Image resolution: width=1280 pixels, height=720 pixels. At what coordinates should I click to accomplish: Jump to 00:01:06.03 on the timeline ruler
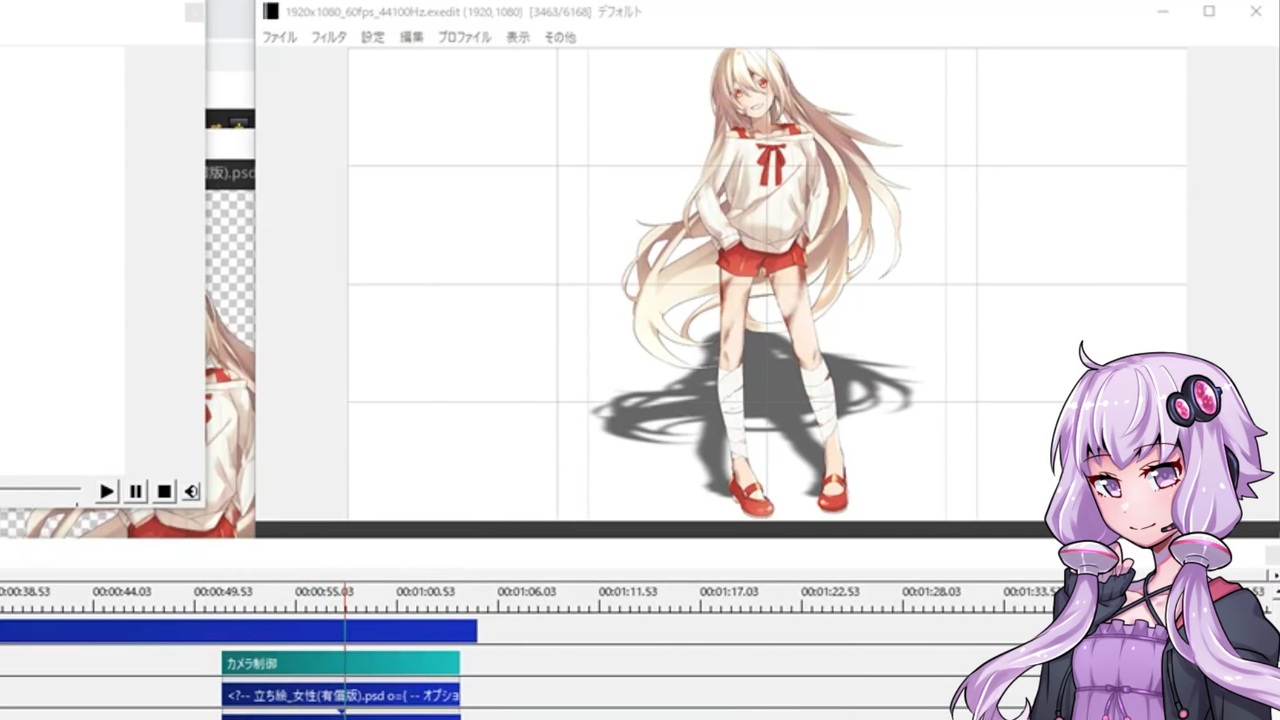click(527, 592)
